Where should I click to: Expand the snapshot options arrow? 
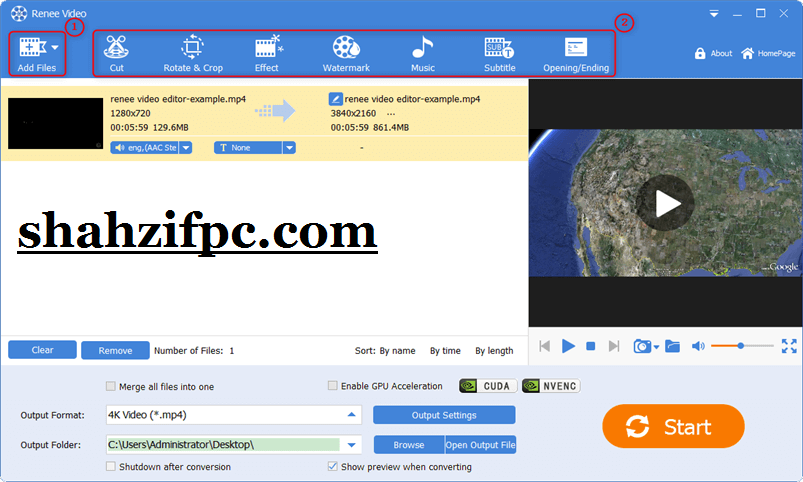click(x=657, y=347)
